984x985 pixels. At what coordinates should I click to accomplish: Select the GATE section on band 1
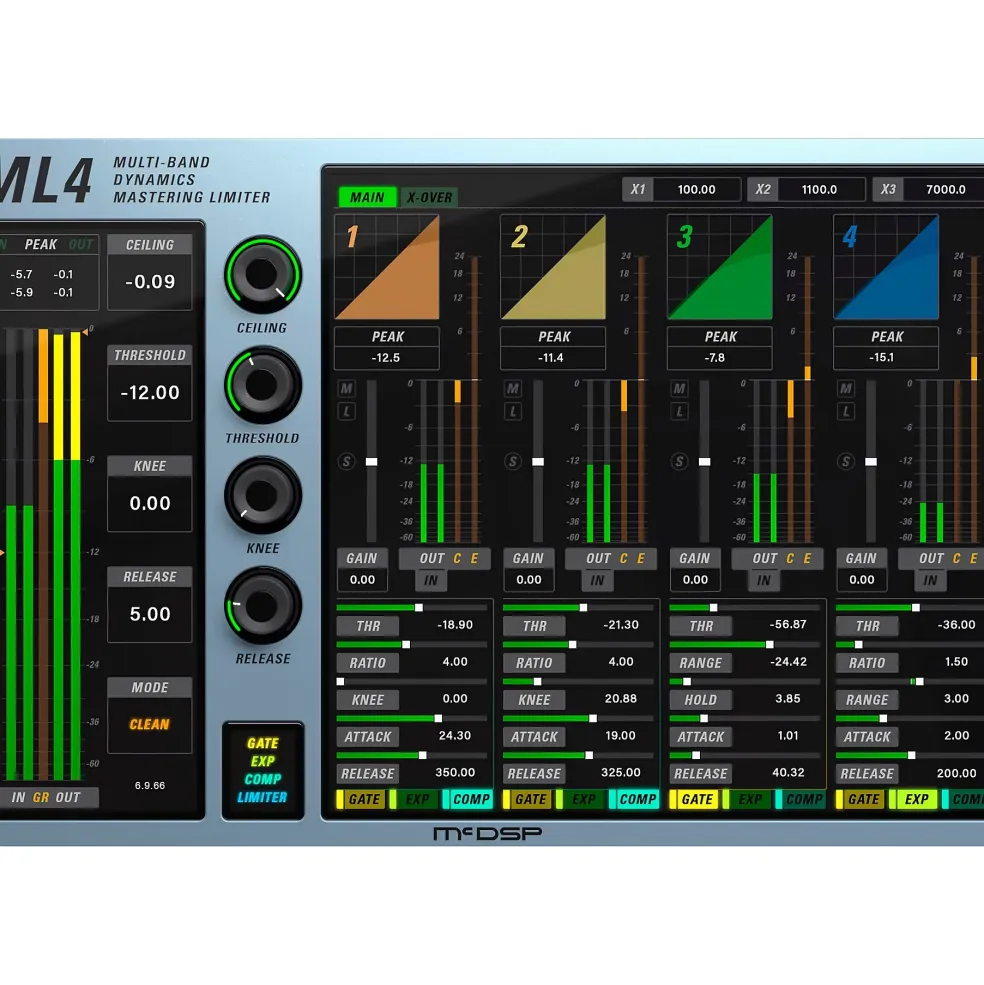pos(361,800)
